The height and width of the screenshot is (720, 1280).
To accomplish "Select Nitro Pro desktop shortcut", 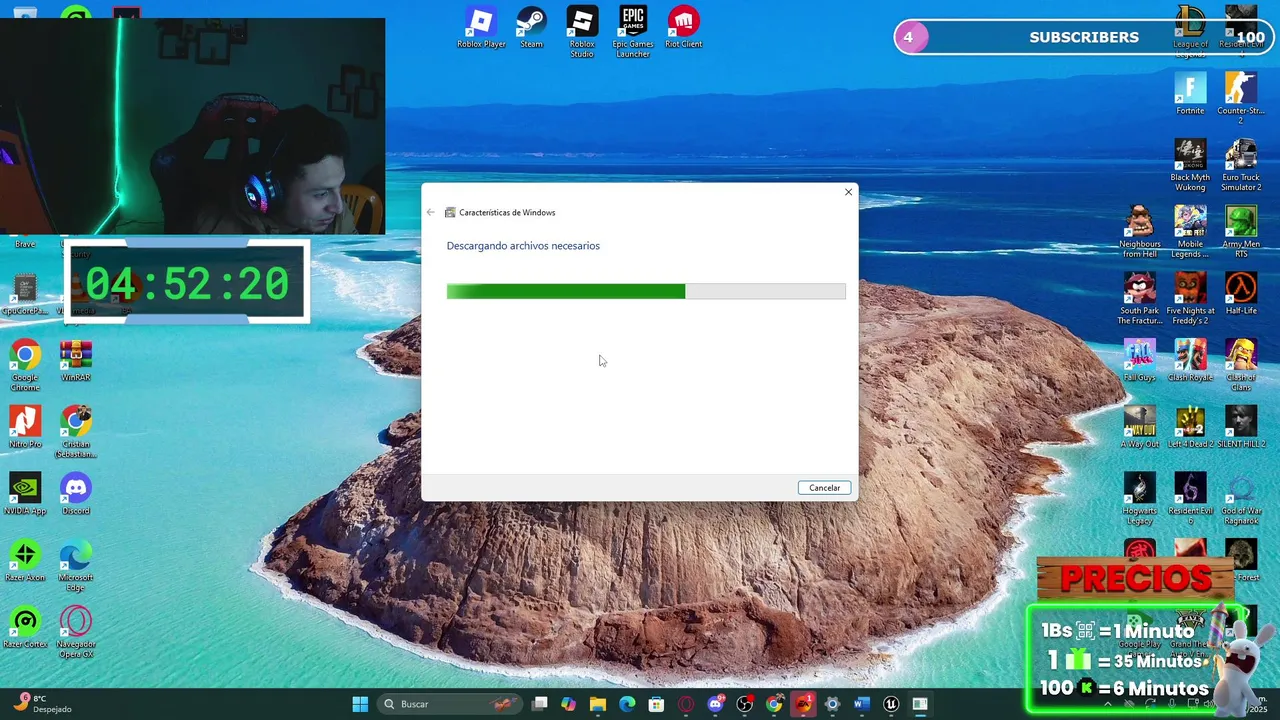I will 25,428.
